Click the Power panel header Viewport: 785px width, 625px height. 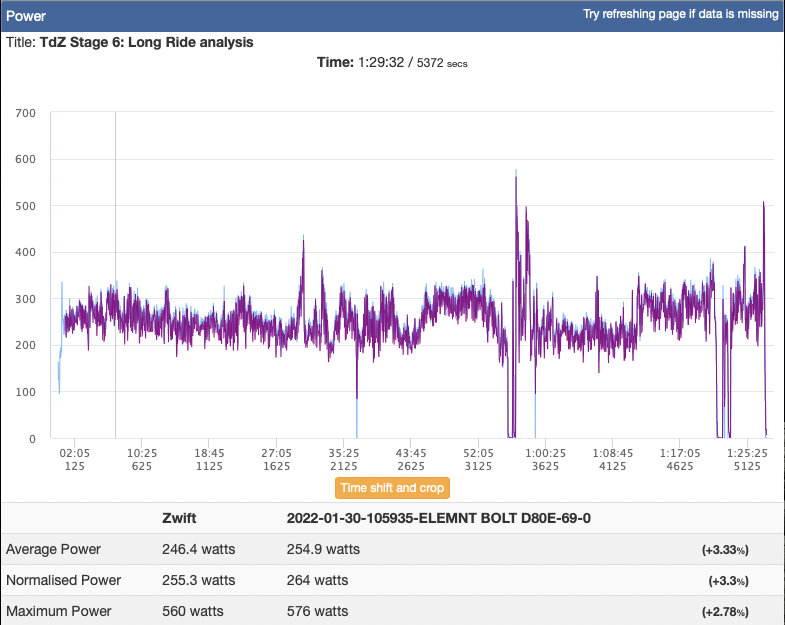(27, 16)
